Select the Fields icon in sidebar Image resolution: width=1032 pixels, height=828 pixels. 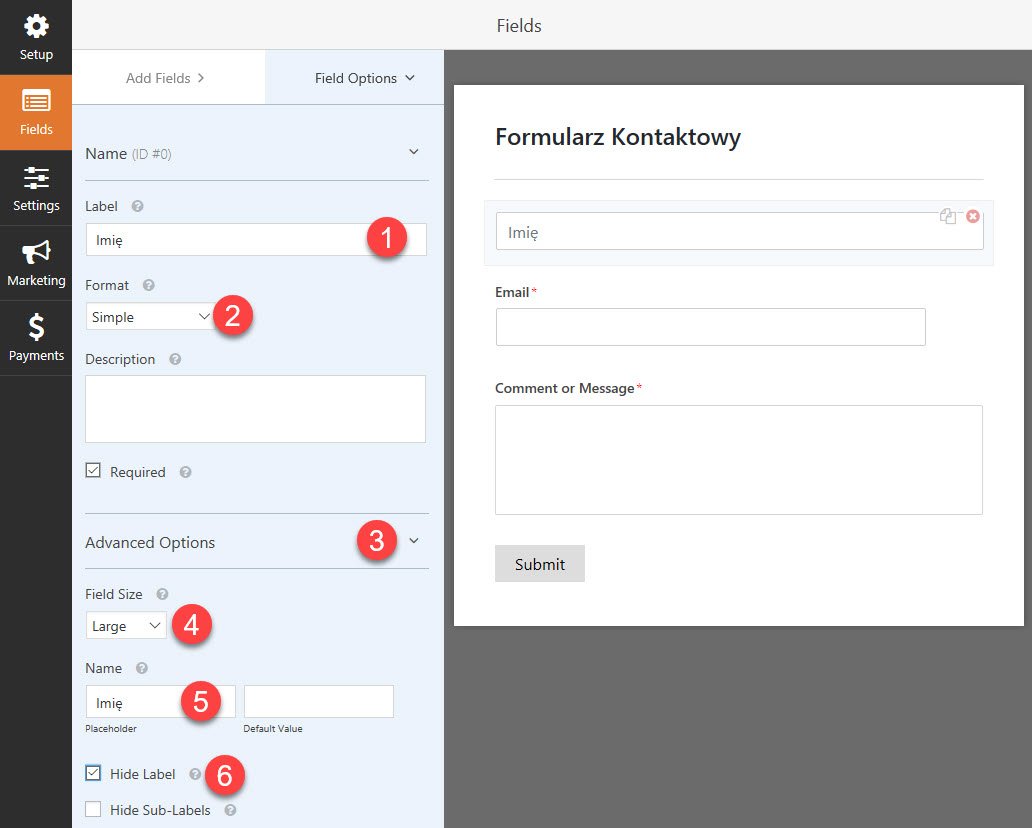click(x=36, y=101)
